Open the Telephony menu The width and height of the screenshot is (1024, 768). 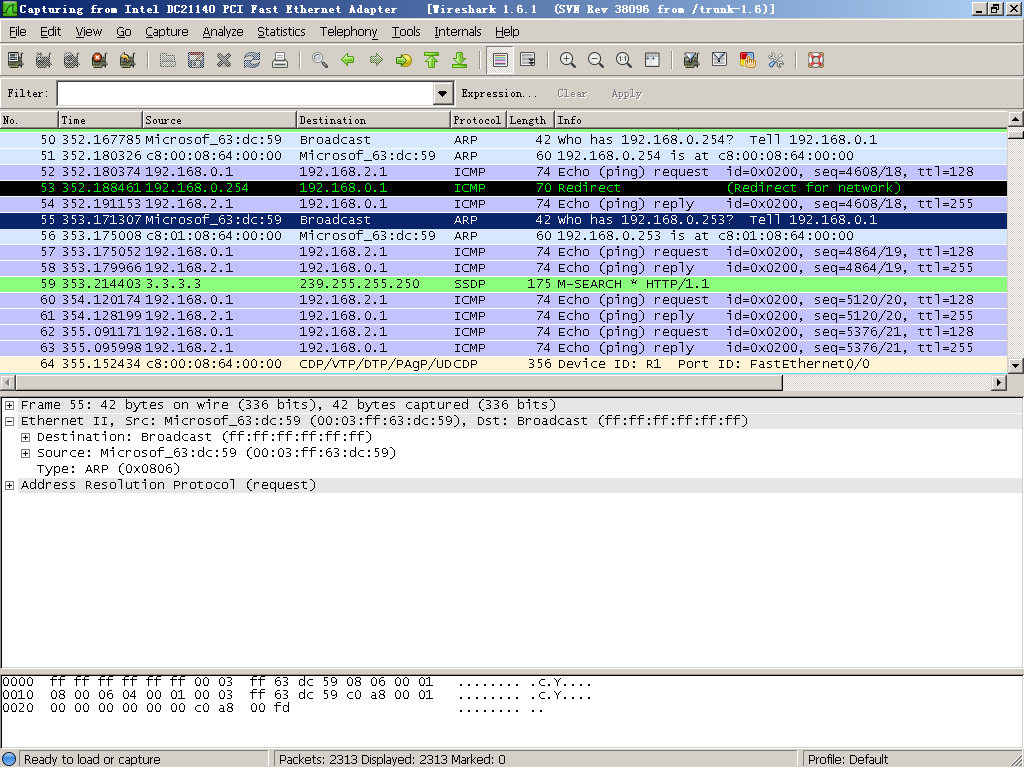(349, 31)
